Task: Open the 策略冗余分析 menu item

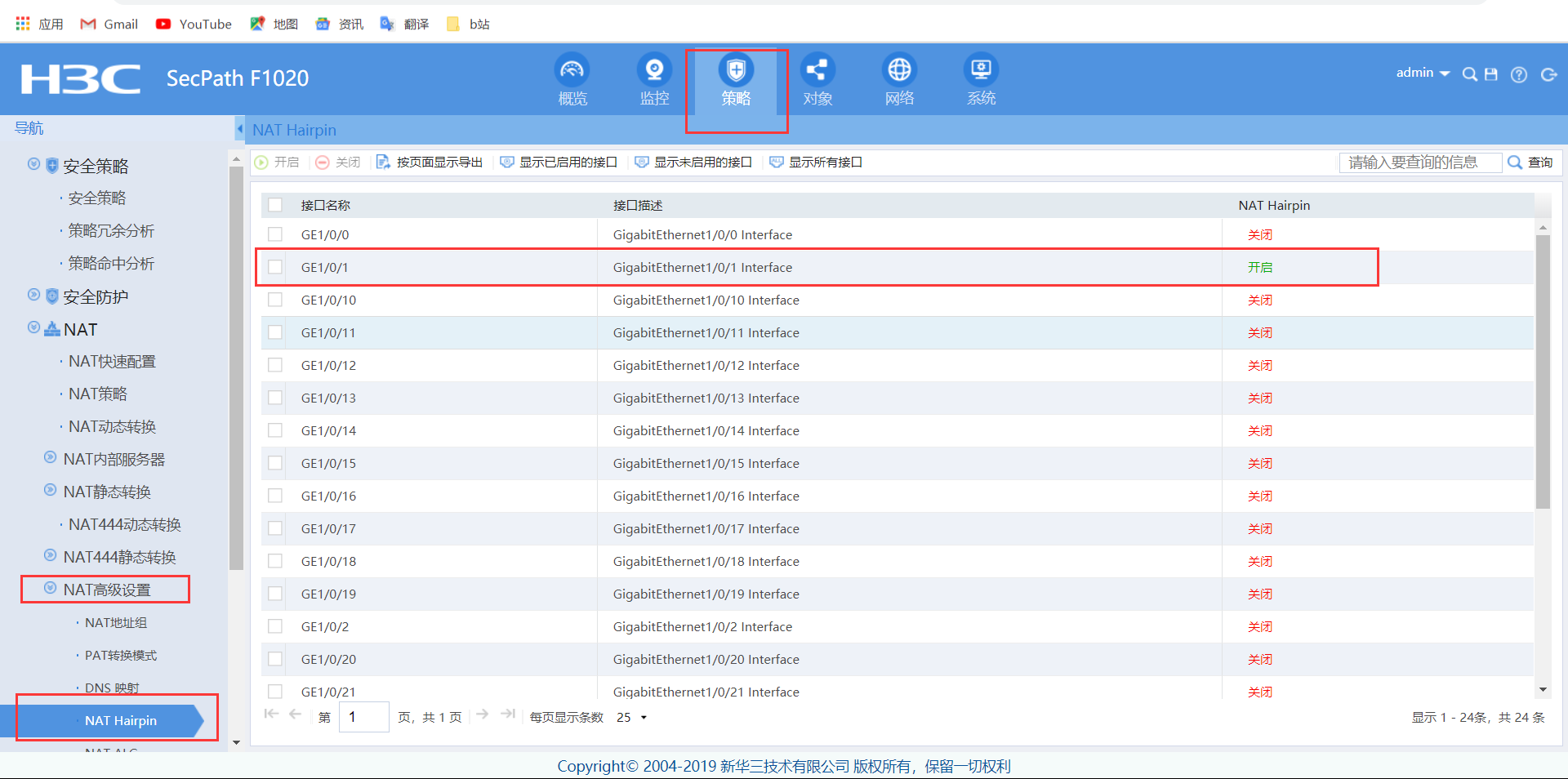Action: point(111,231)
